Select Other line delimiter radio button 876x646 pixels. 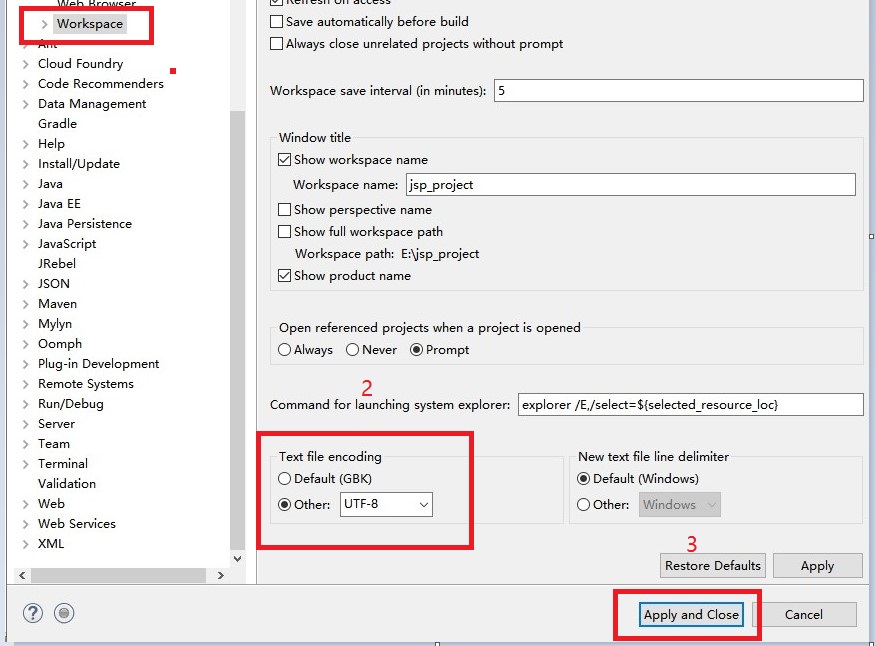click(583, 505)
